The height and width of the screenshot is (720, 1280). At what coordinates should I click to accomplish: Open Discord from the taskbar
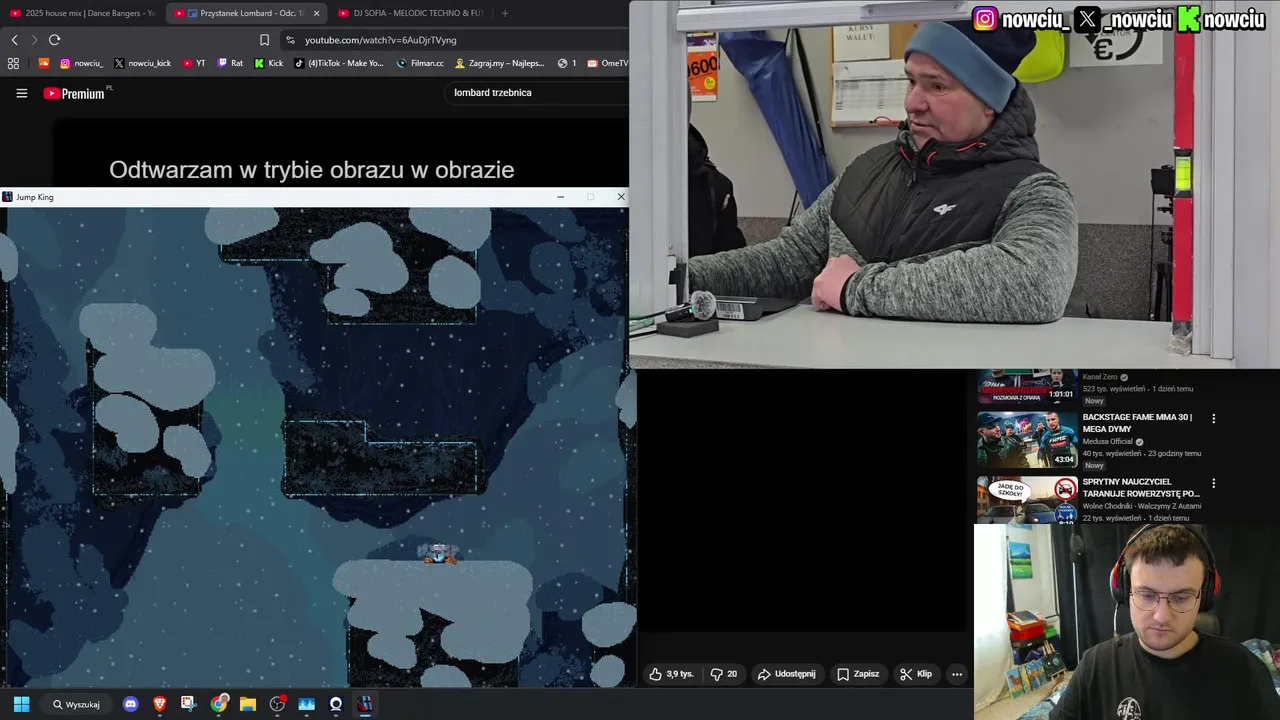(x=130, y=704)
